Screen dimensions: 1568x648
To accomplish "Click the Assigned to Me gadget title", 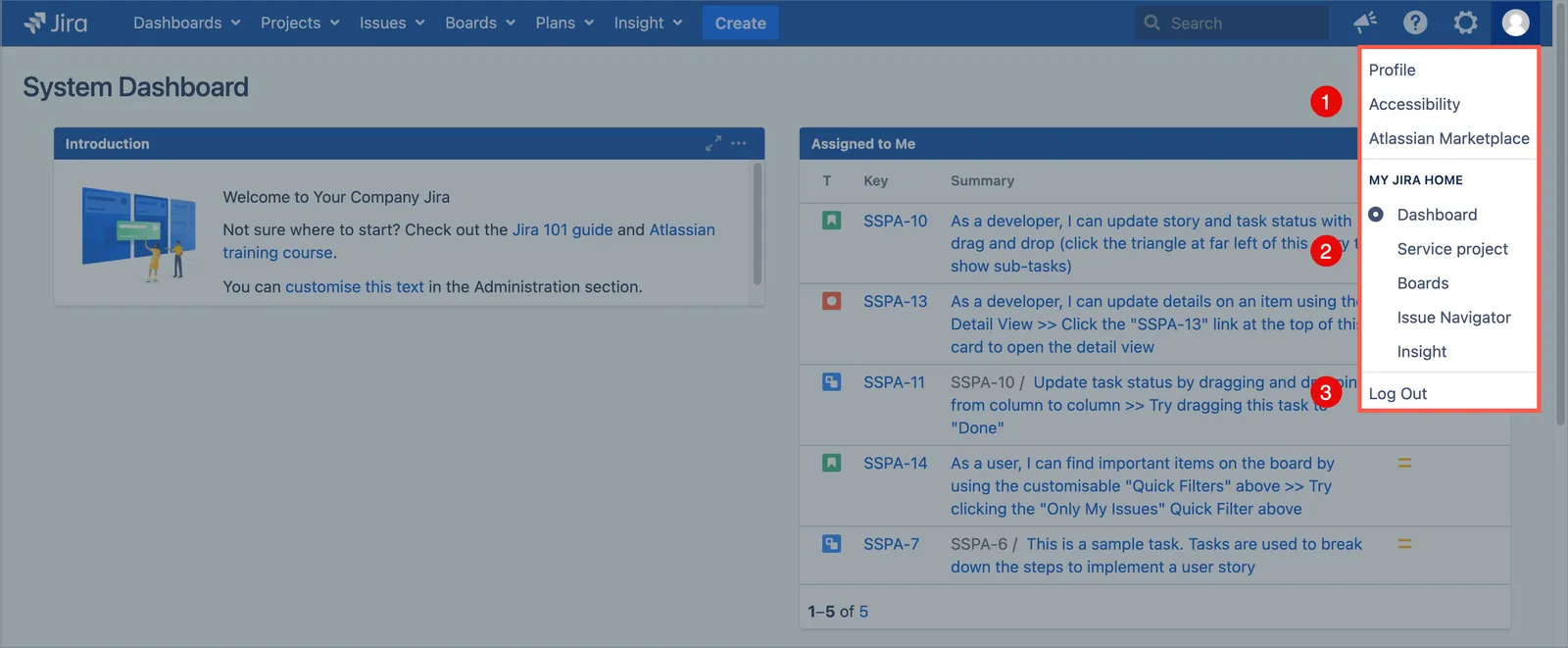I will click(862, 143).
